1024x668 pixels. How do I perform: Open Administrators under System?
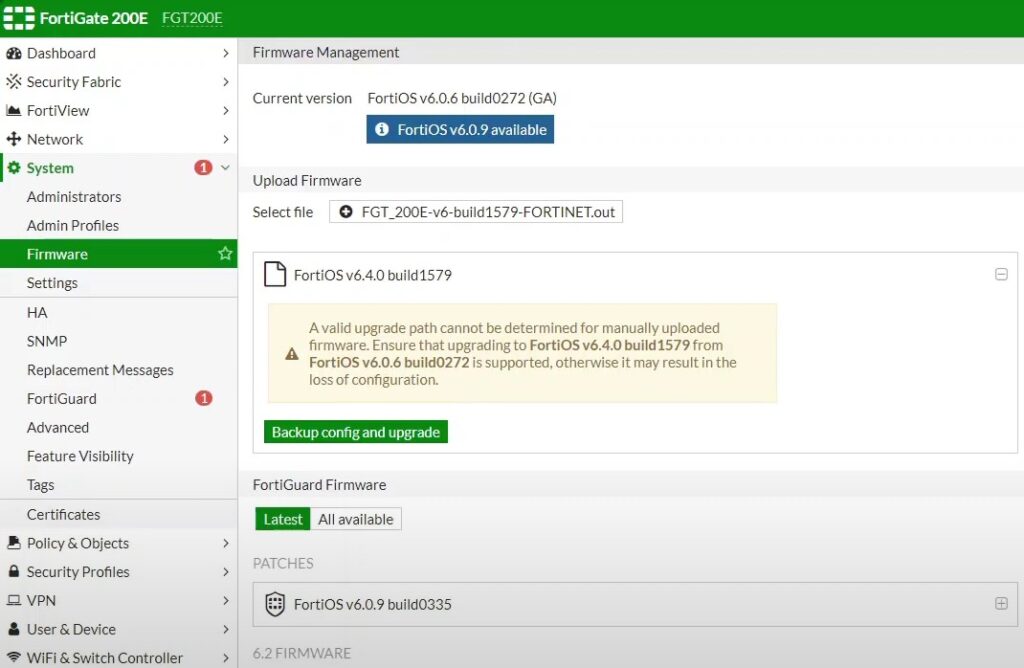click(x=119, y=197)
